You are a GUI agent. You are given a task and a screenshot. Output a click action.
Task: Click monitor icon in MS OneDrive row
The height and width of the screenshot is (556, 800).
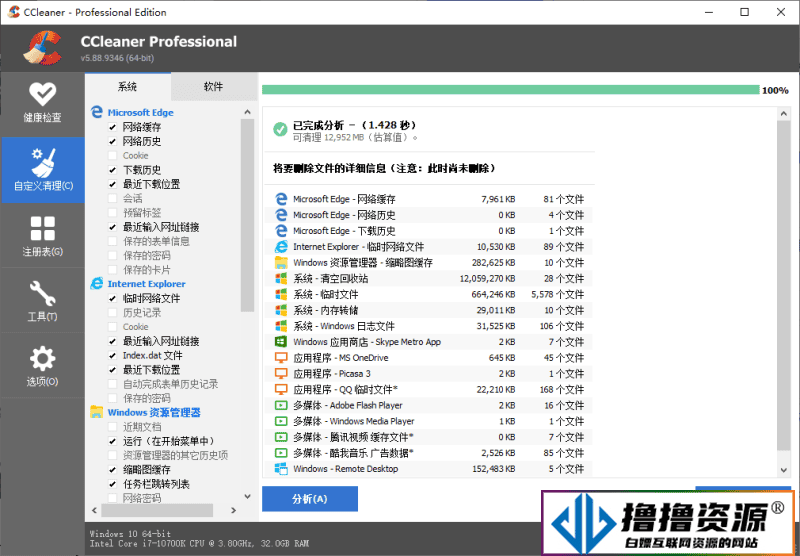tap(281, 358)
